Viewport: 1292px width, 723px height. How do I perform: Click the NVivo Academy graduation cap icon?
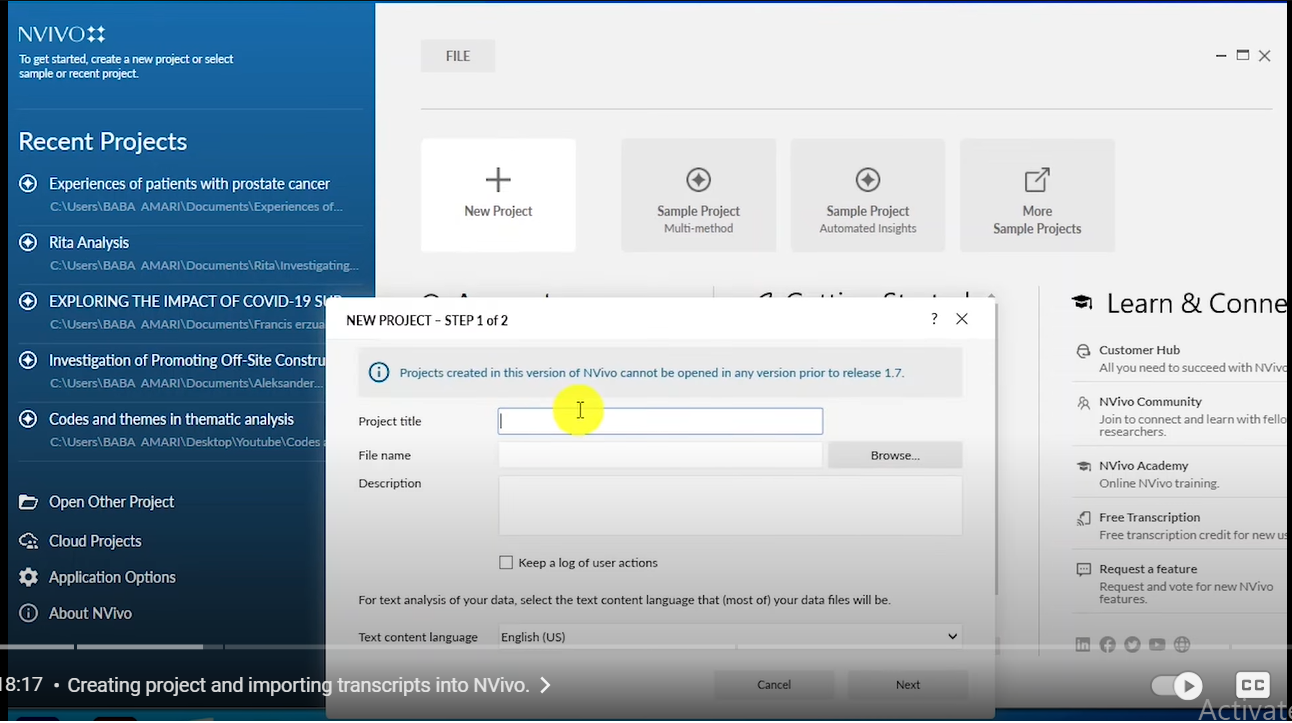click(x=1083, y=467)
